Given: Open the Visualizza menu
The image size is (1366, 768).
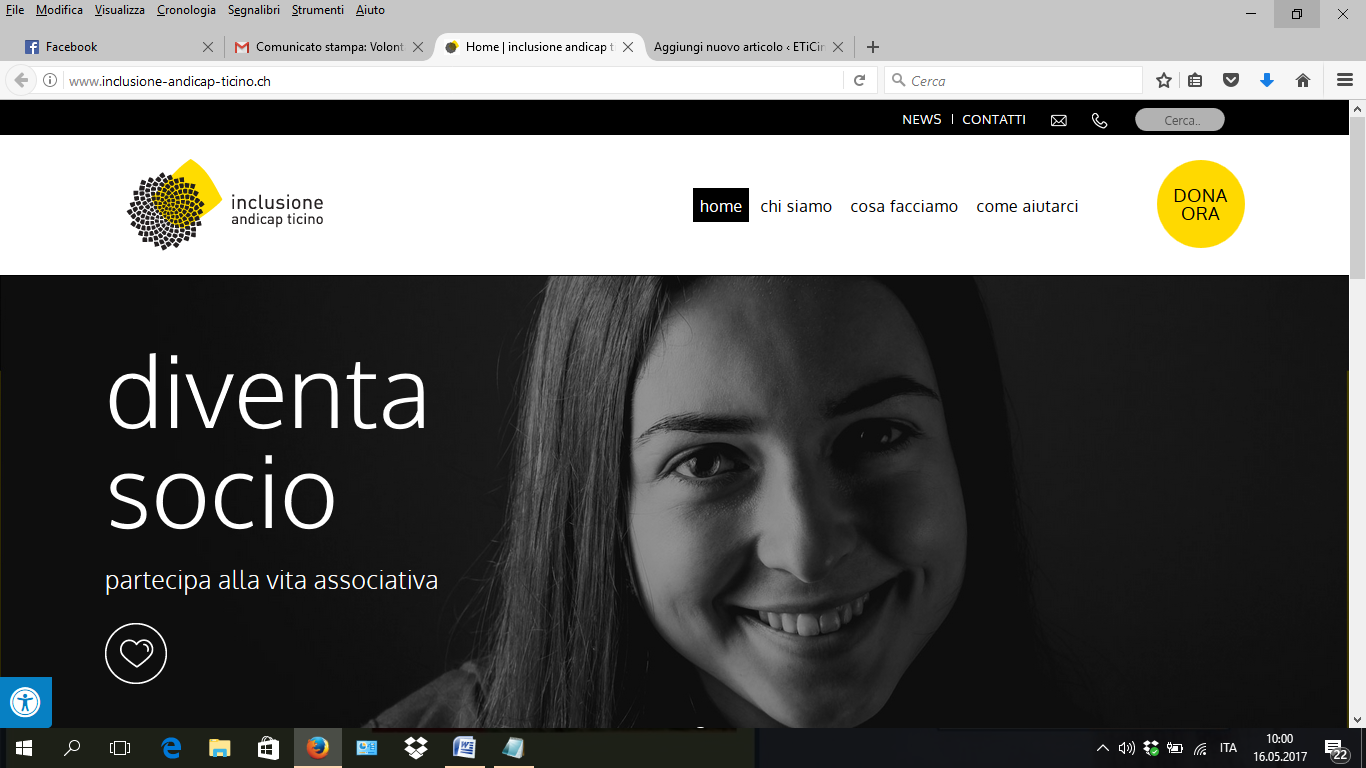Looking at the screenshot, I should [x=120, y=10].
